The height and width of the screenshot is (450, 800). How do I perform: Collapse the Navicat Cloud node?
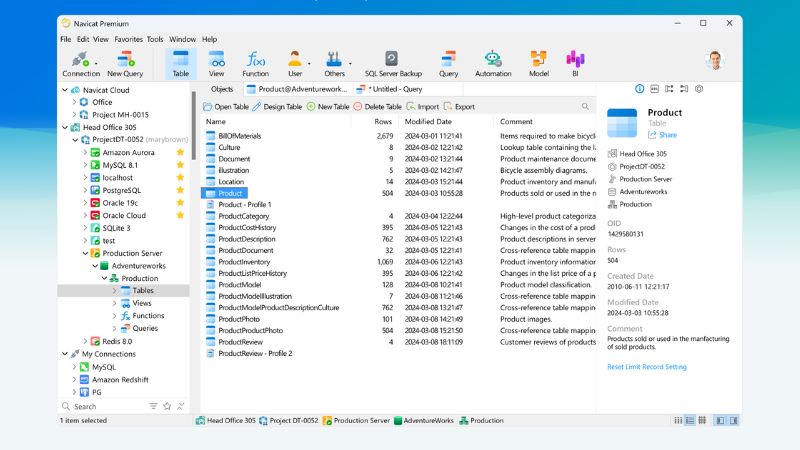coord(65,90)
